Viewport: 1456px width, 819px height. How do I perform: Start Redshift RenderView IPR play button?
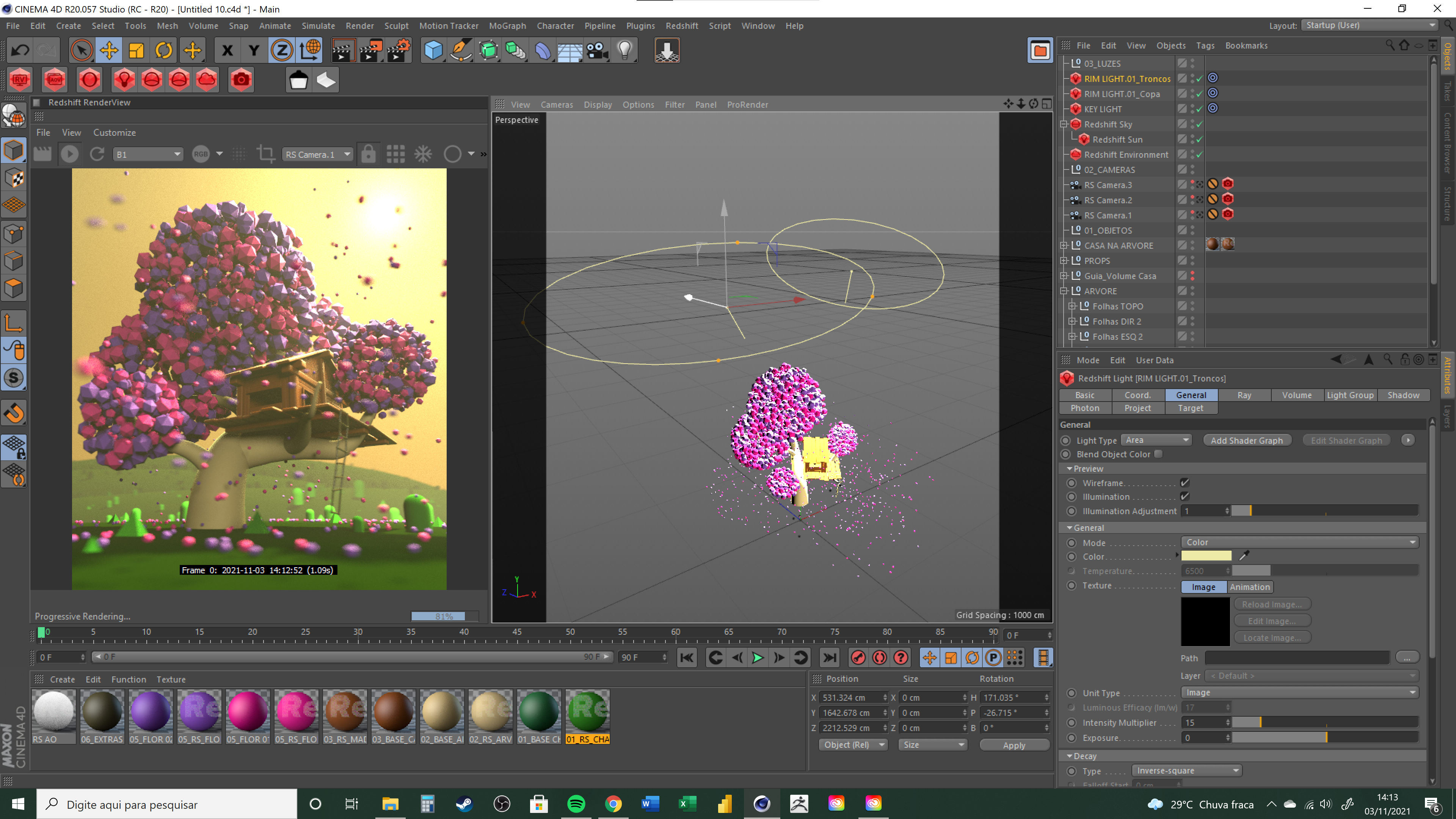tap(69, 154)
